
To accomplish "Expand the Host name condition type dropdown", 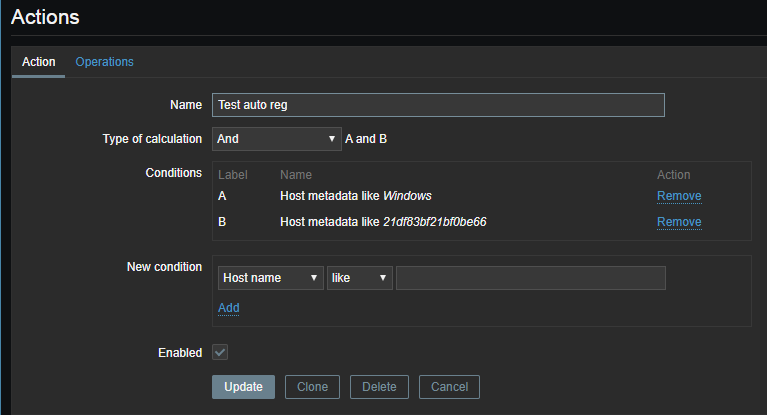I will pos(270,277).
